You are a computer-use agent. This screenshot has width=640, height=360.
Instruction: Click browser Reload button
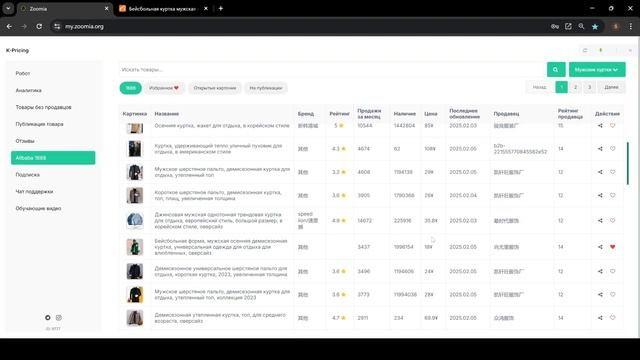tap(39, 27)
